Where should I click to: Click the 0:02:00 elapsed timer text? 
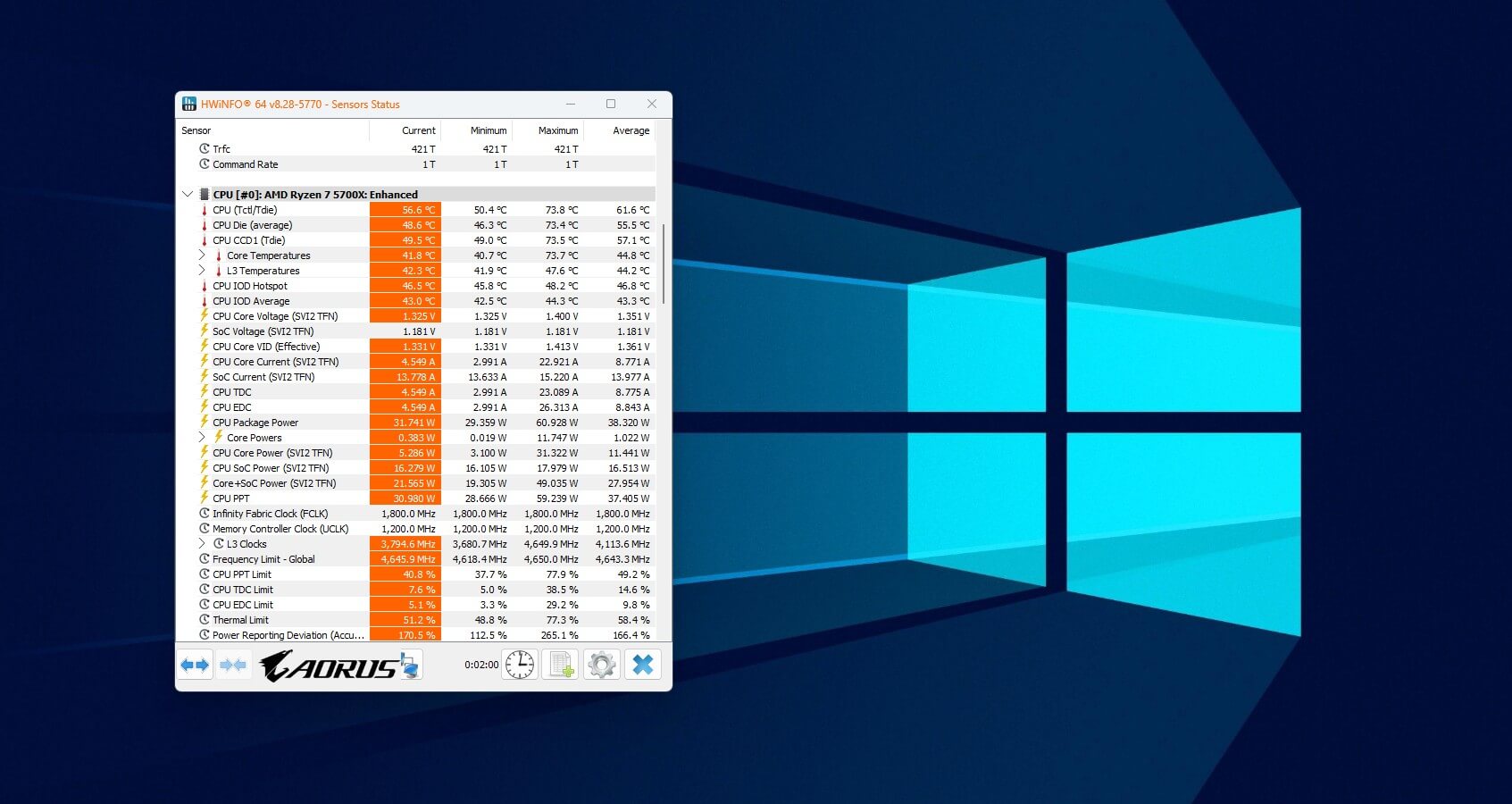pos(481,665)
